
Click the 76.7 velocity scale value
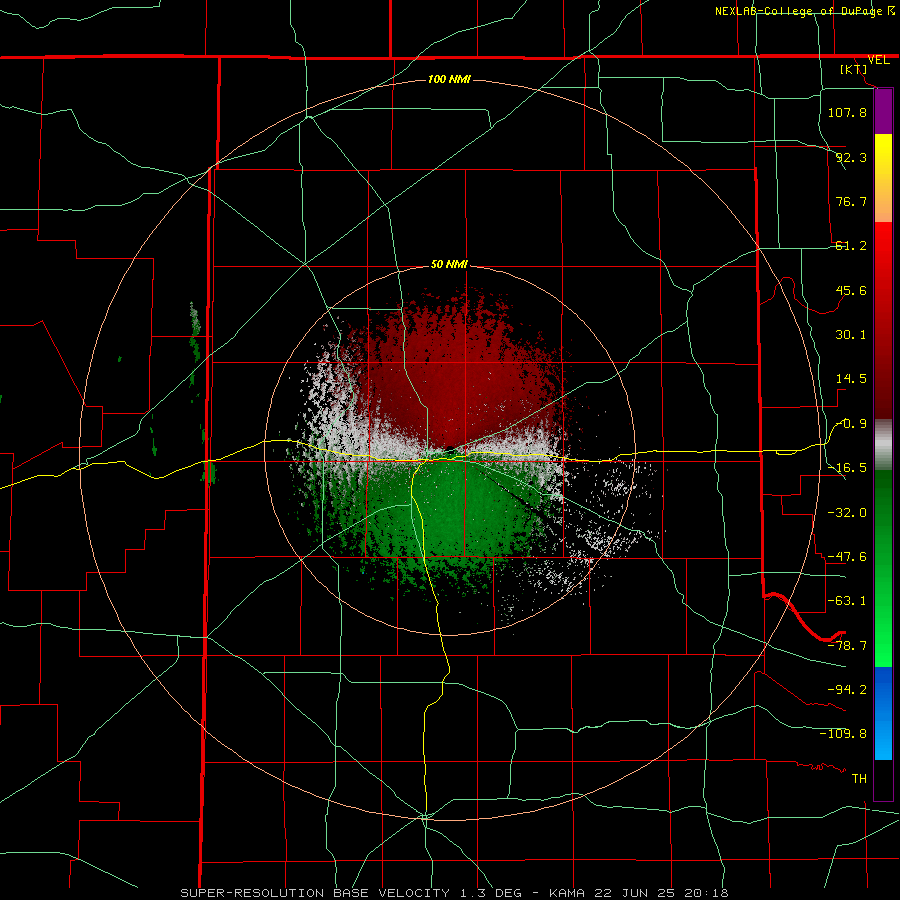point(851,201)
